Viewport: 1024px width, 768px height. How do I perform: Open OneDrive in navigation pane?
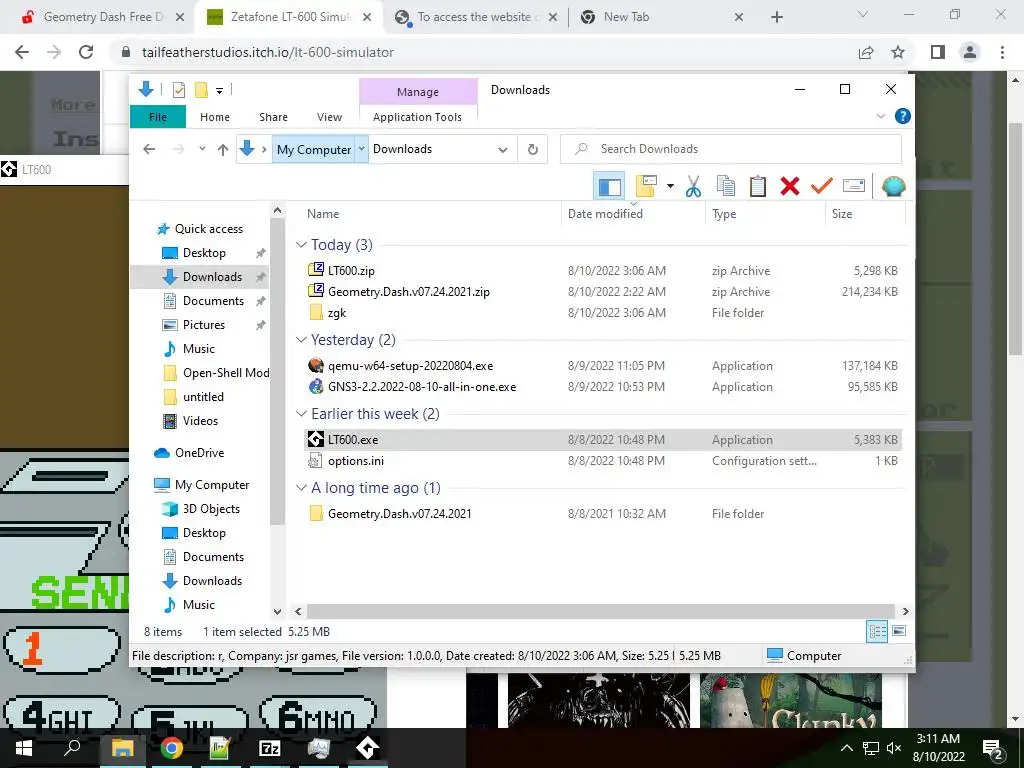coord(199,453)
